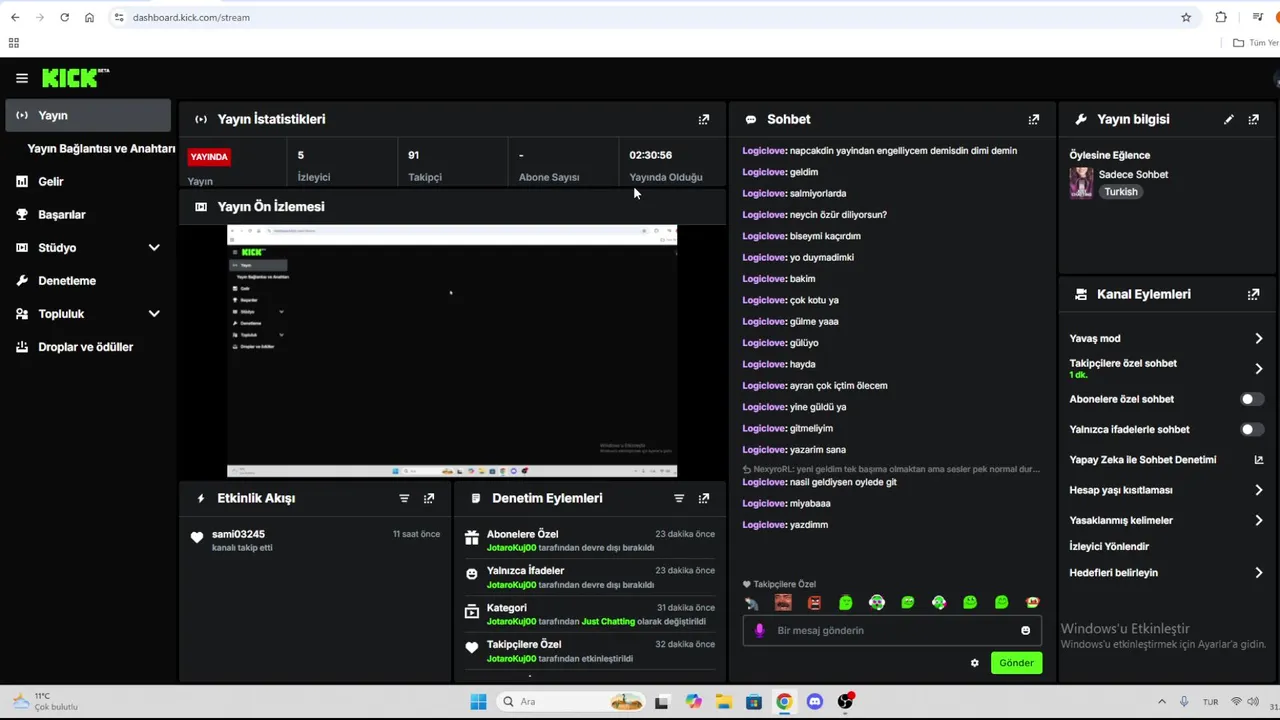Click the browser address bar
Screen dimensions: 1280x720
click(x=640, y=17)
